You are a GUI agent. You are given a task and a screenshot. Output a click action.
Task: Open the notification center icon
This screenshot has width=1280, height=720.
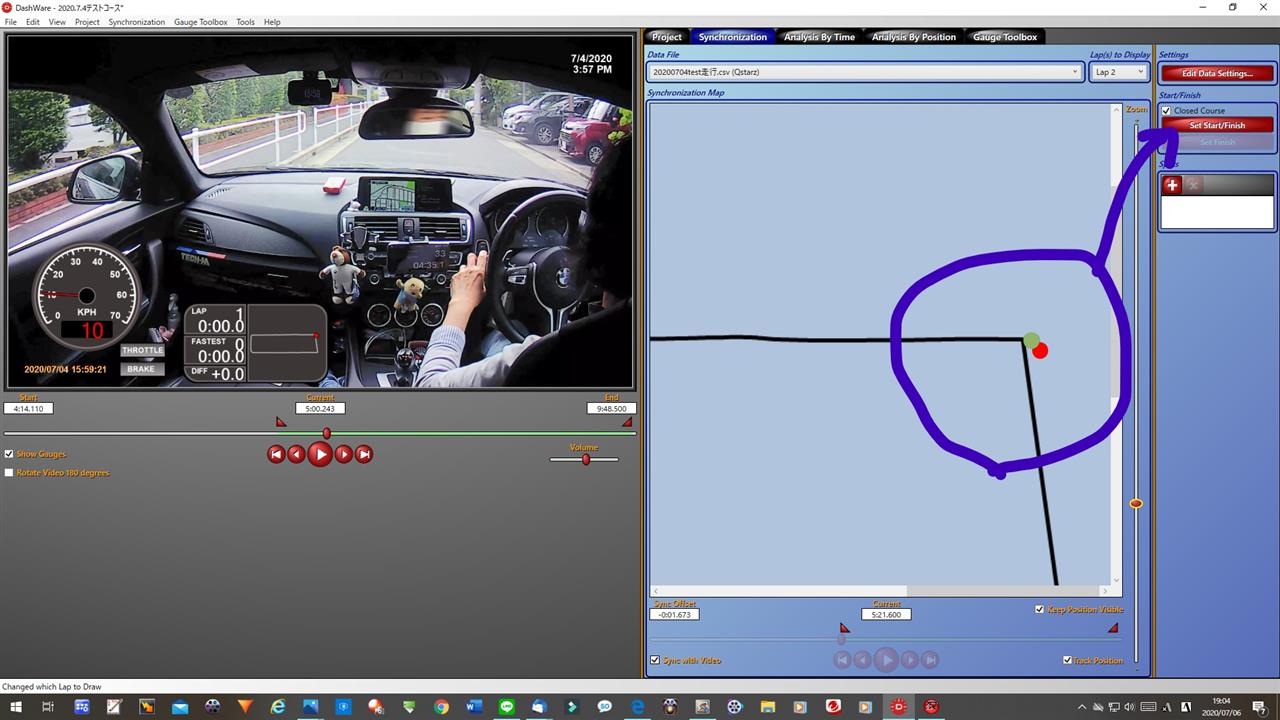(1259, 707)
